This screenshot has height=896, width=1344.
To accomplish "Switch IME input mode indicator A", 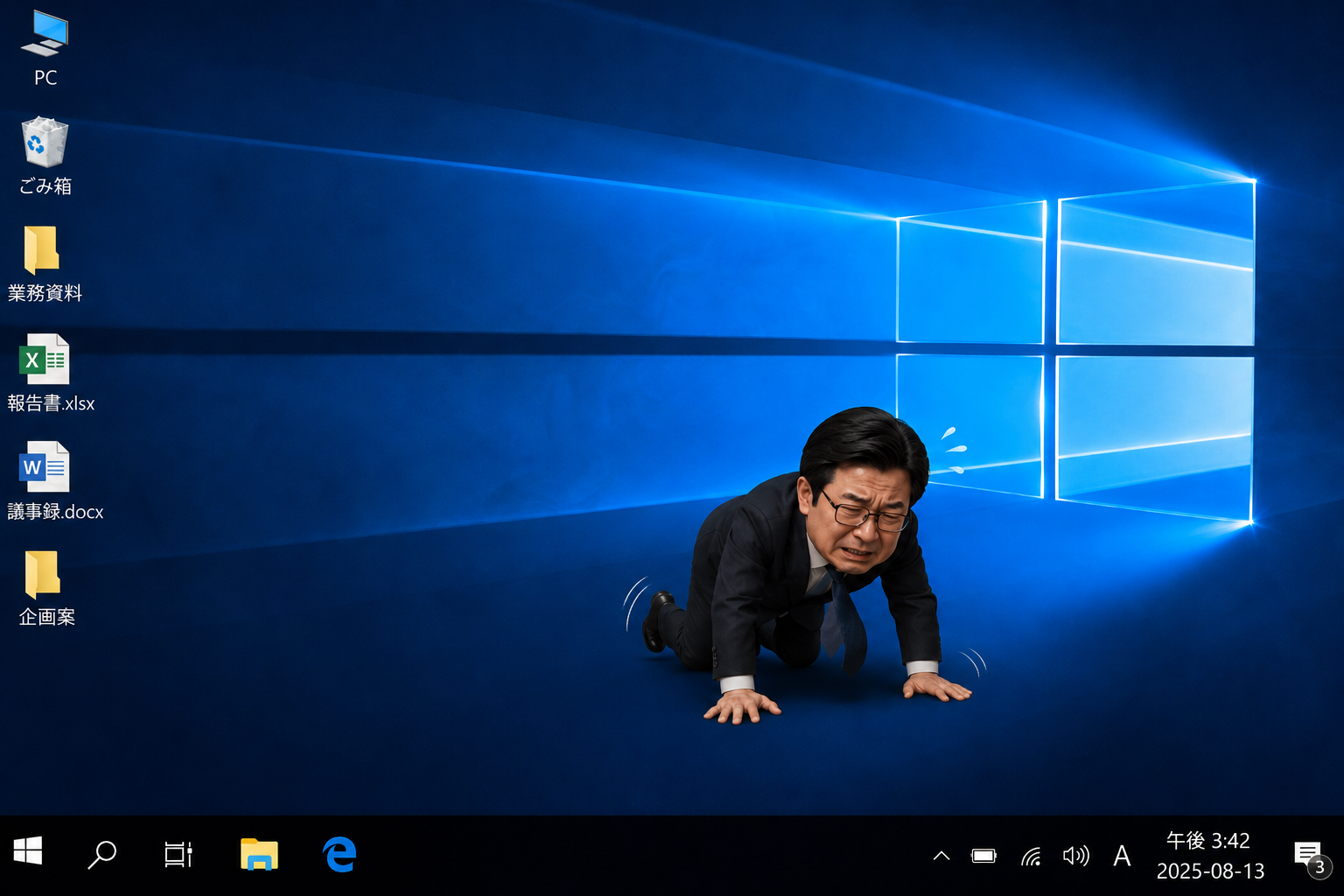I will coord(1122,856).
